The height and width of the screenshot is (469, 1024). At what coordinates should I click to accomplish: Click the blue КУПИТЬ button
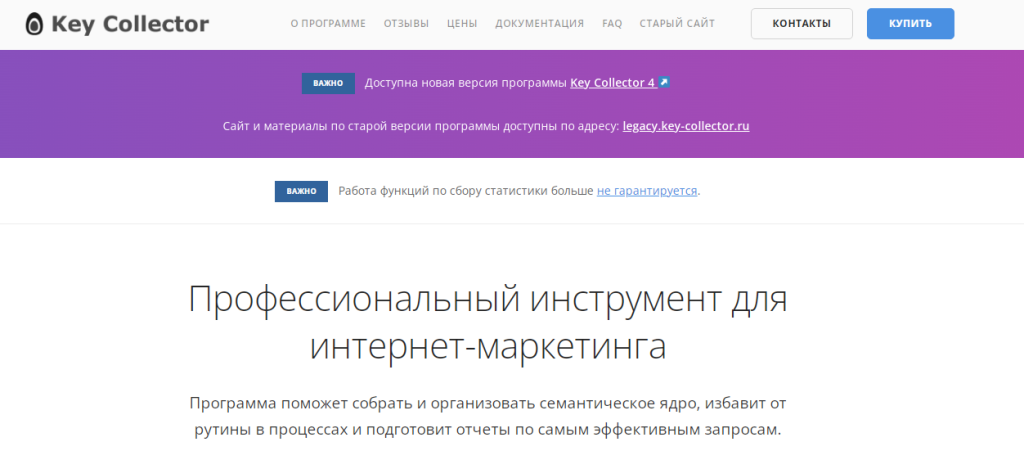910,23
